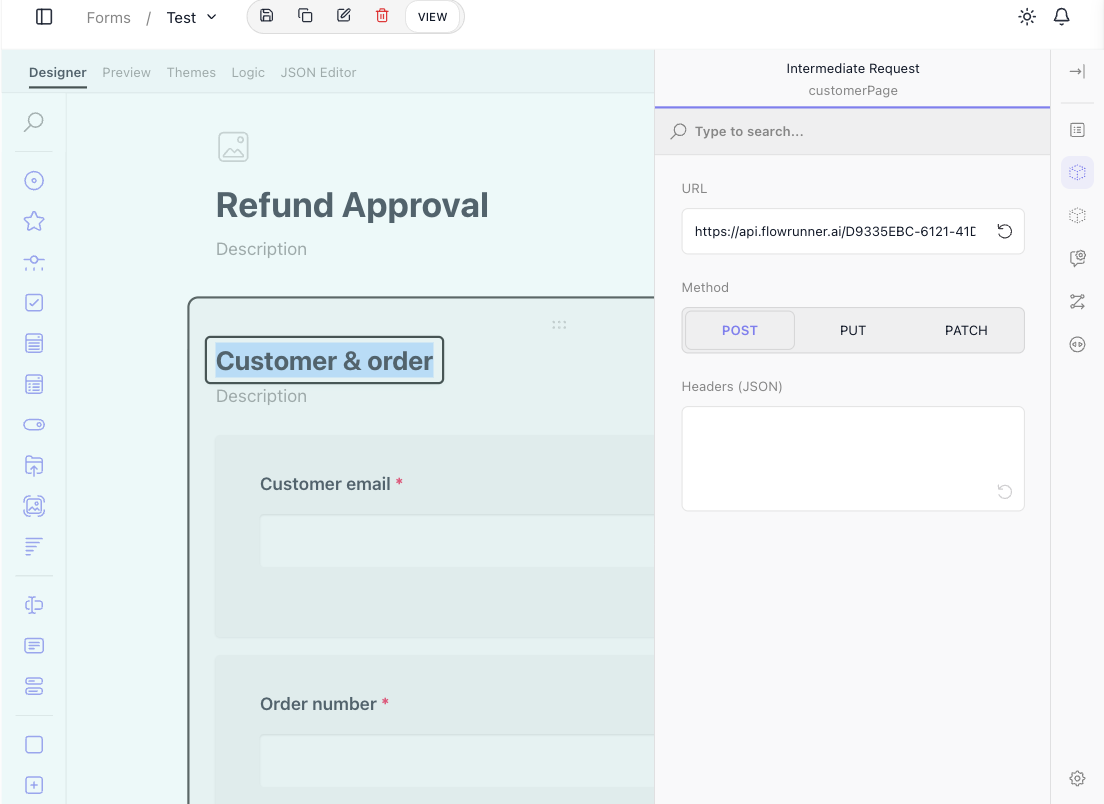This screenshot has width=1104, height=804.
Task: Reset the Headers (JSON) field
Action: 1004,491
